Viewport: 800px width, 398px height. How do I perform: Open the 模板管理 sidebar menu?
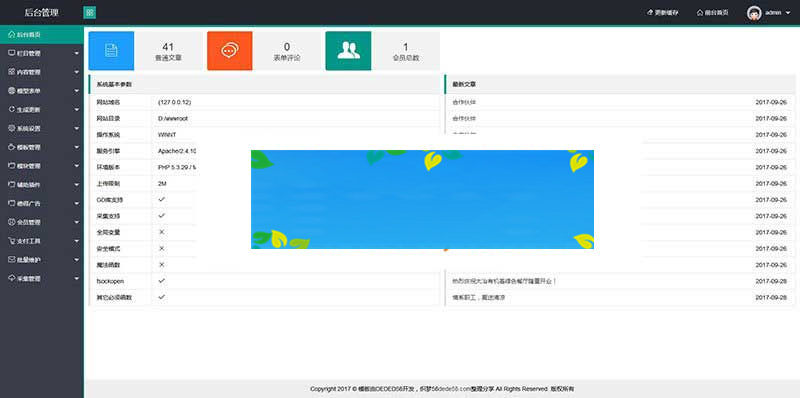(x=42, y=147)
